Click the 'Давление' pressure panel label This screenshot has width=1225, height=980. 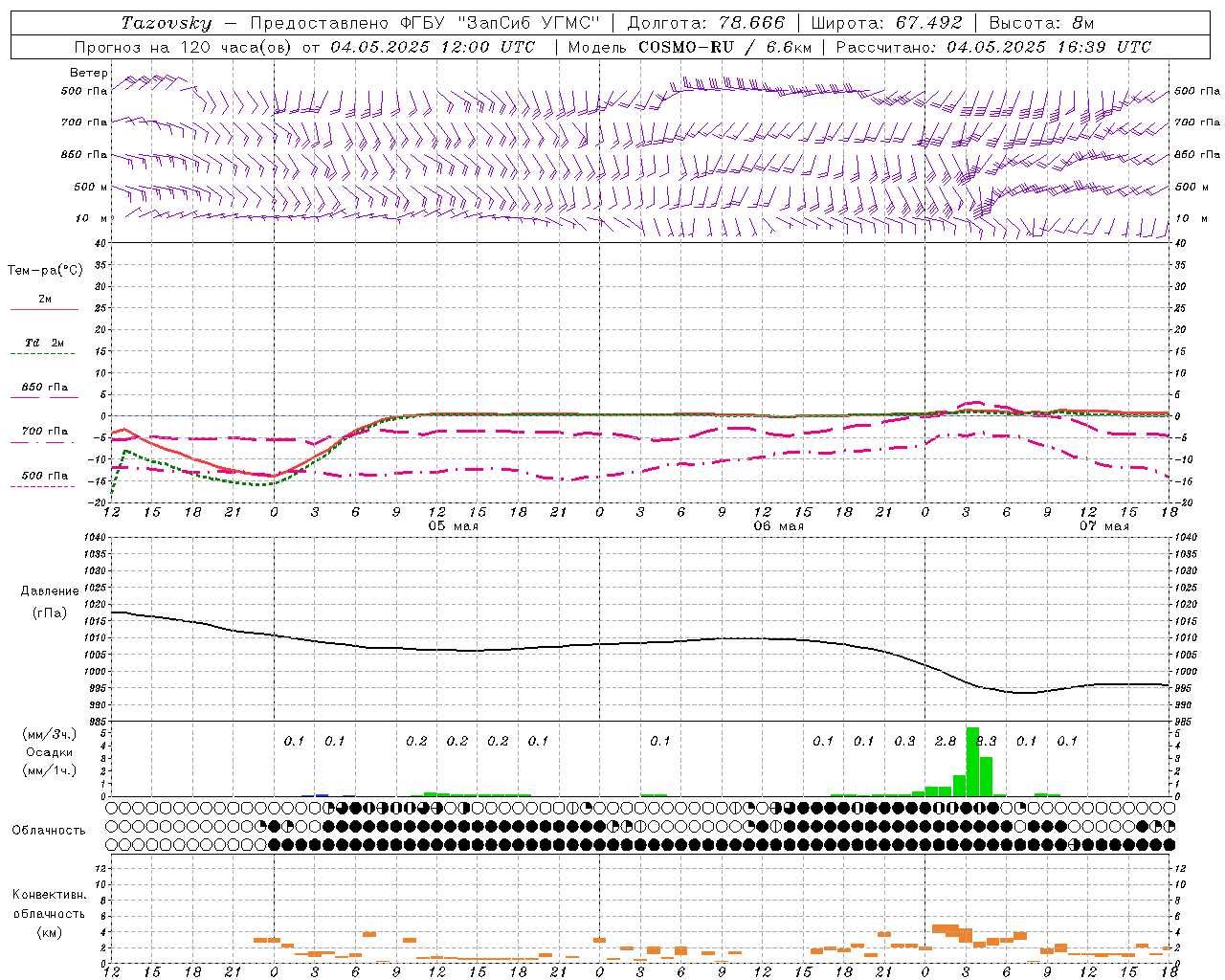tap(50, 590)
